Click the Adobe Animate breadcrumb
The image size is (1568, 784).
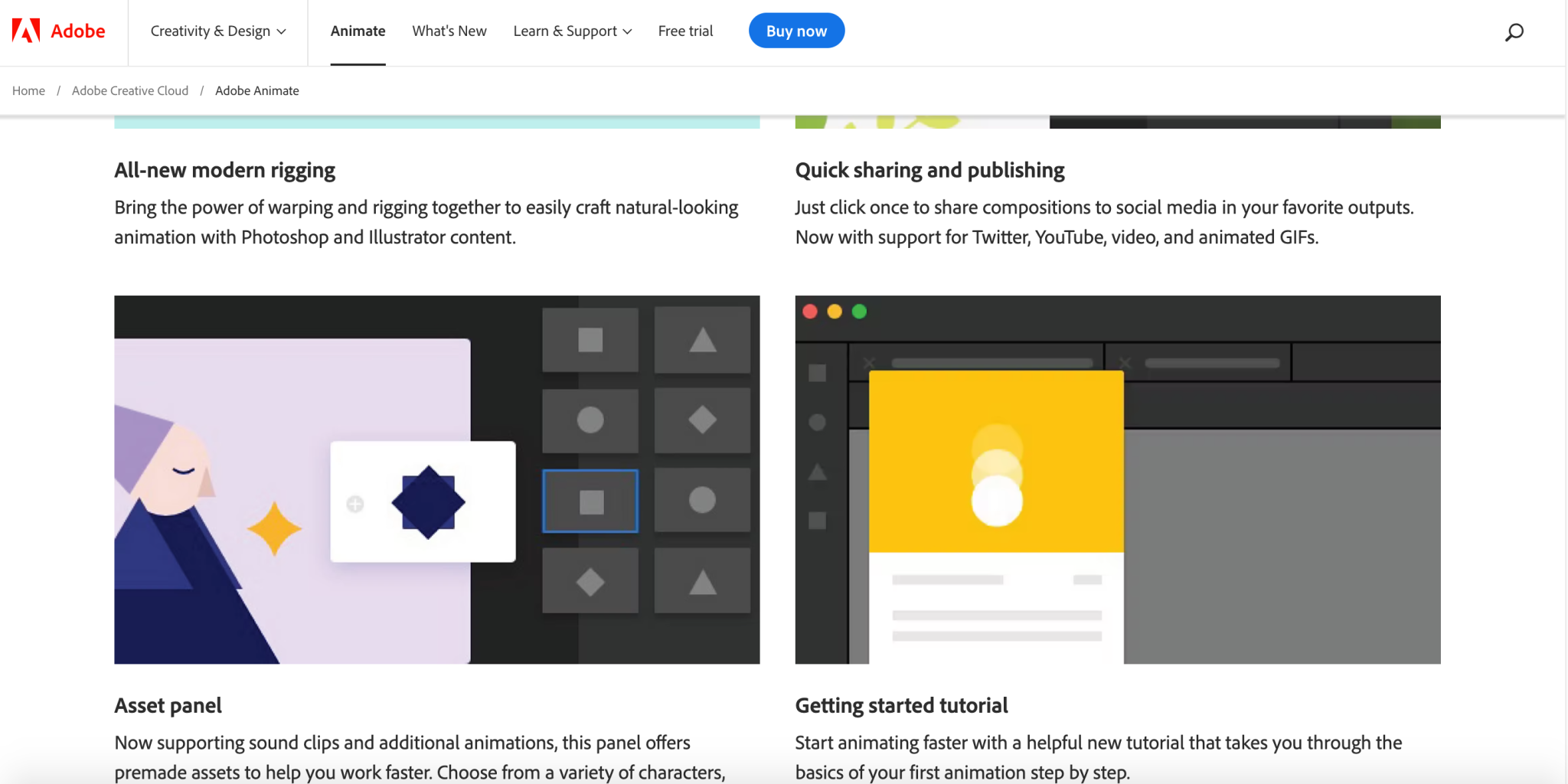click(x=256, y=90)
